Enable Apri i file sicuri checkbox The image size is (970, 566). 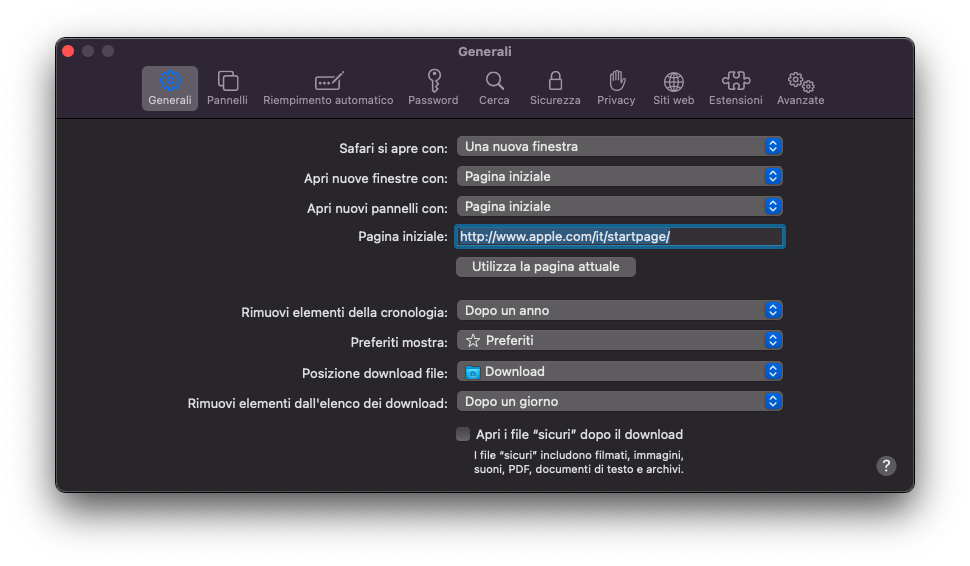[463, 434]
